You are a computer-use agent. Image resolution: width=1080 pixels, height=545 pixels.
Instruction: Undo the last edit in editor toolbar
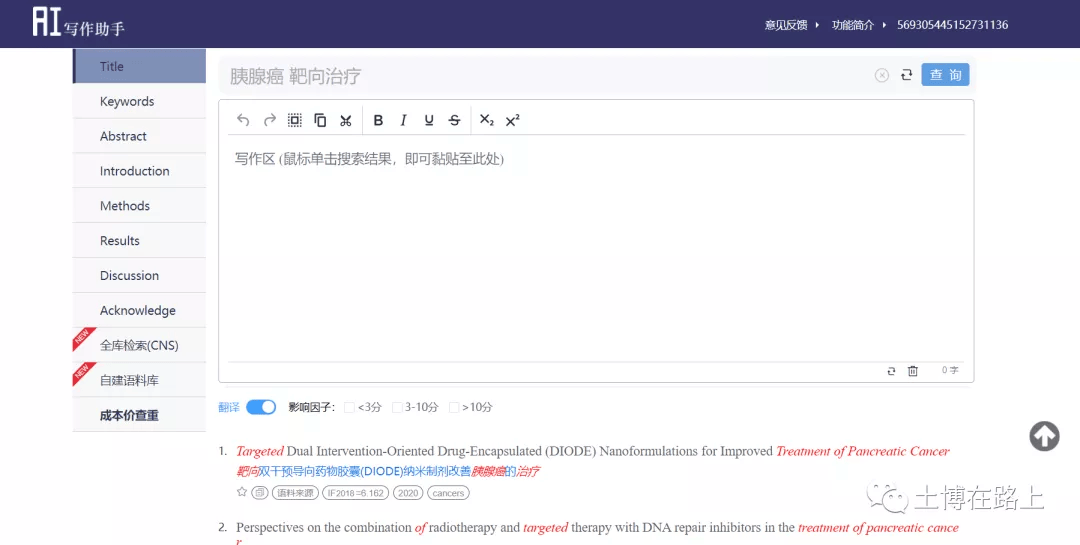(x=242, y=120)
